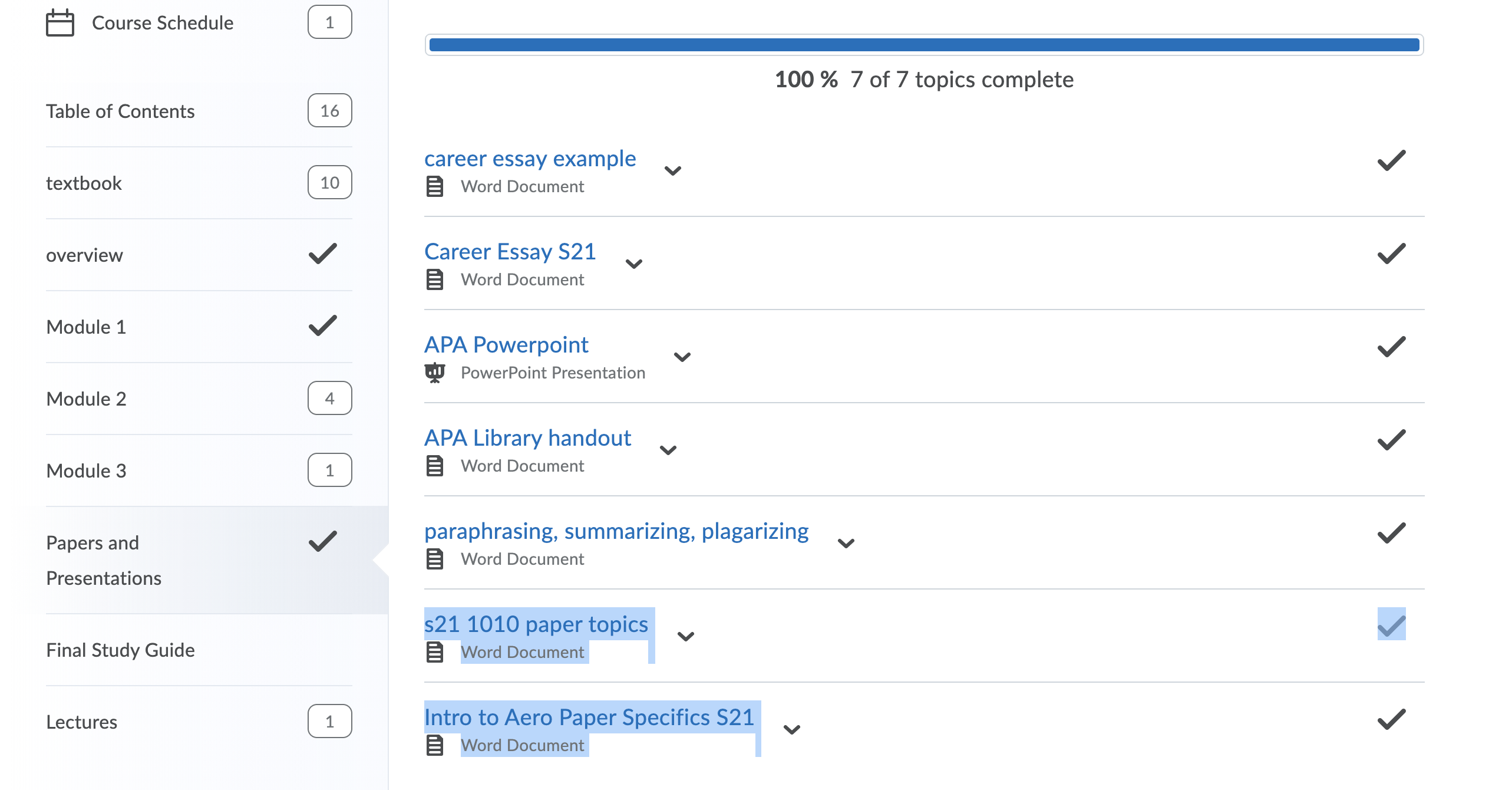Image resolution: width=1512 pixels, height=790 pixels.
Task: Click the PowerPoint presentation icon under APA Powerpoint
Action: [x=435, y=373]
